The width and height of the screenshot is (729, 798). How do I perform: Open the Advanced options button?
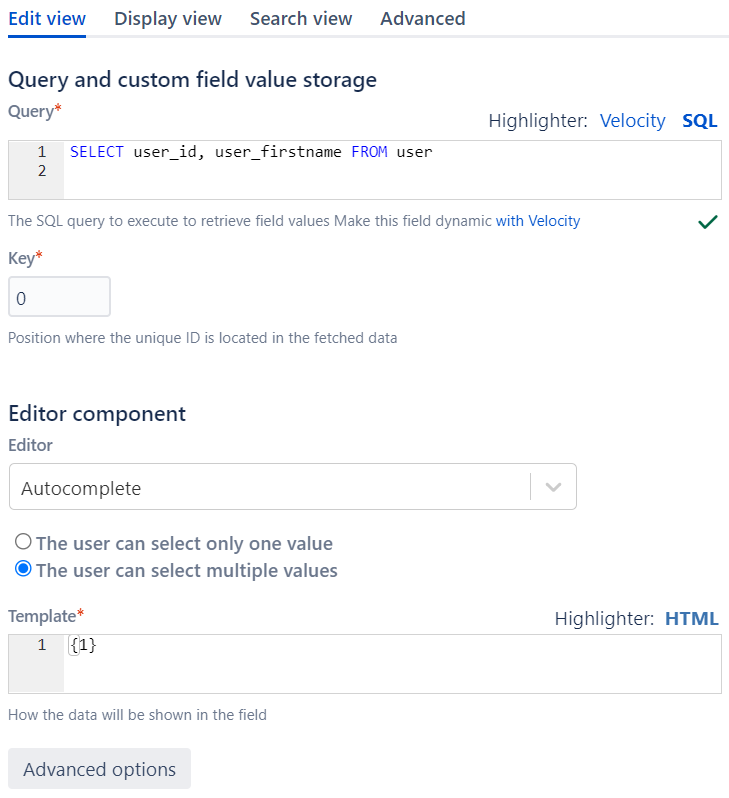pos(99,769)
